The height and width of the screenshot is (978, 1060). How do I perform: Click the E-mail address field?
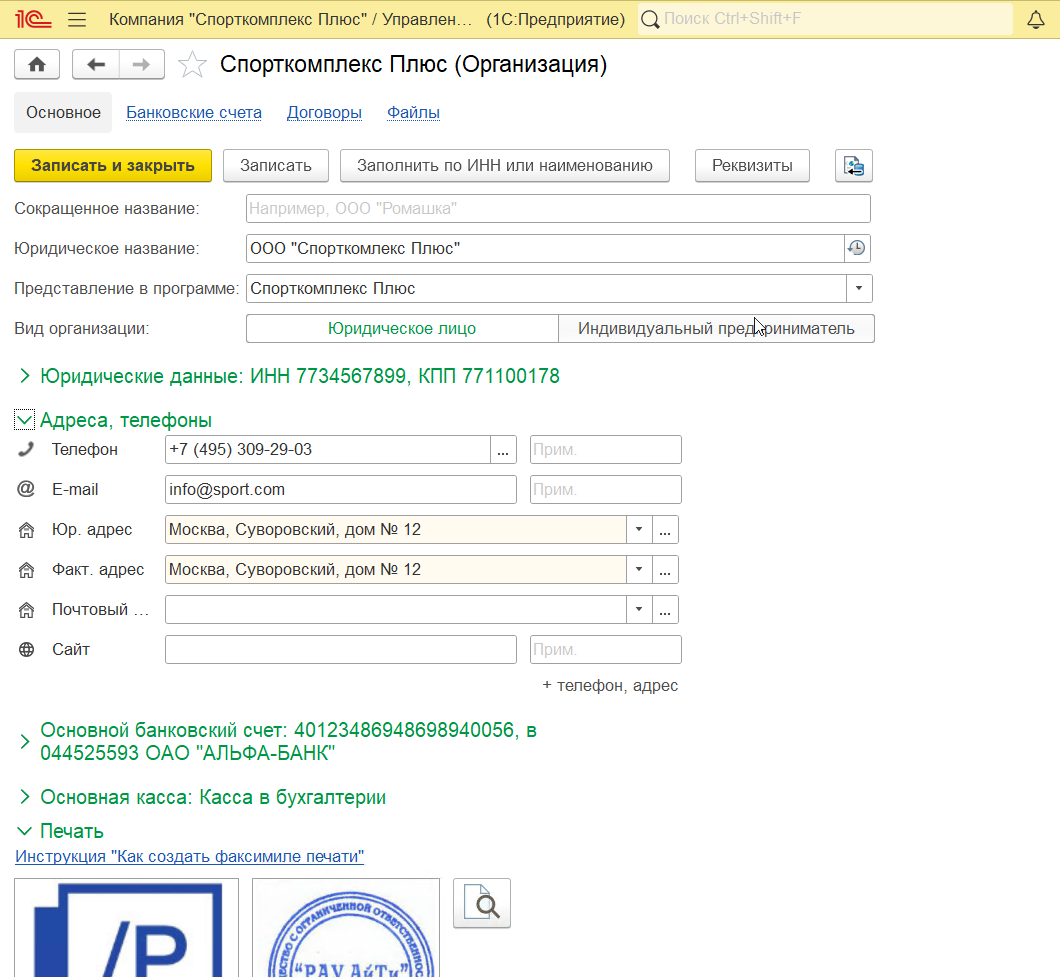click(341, 489)
